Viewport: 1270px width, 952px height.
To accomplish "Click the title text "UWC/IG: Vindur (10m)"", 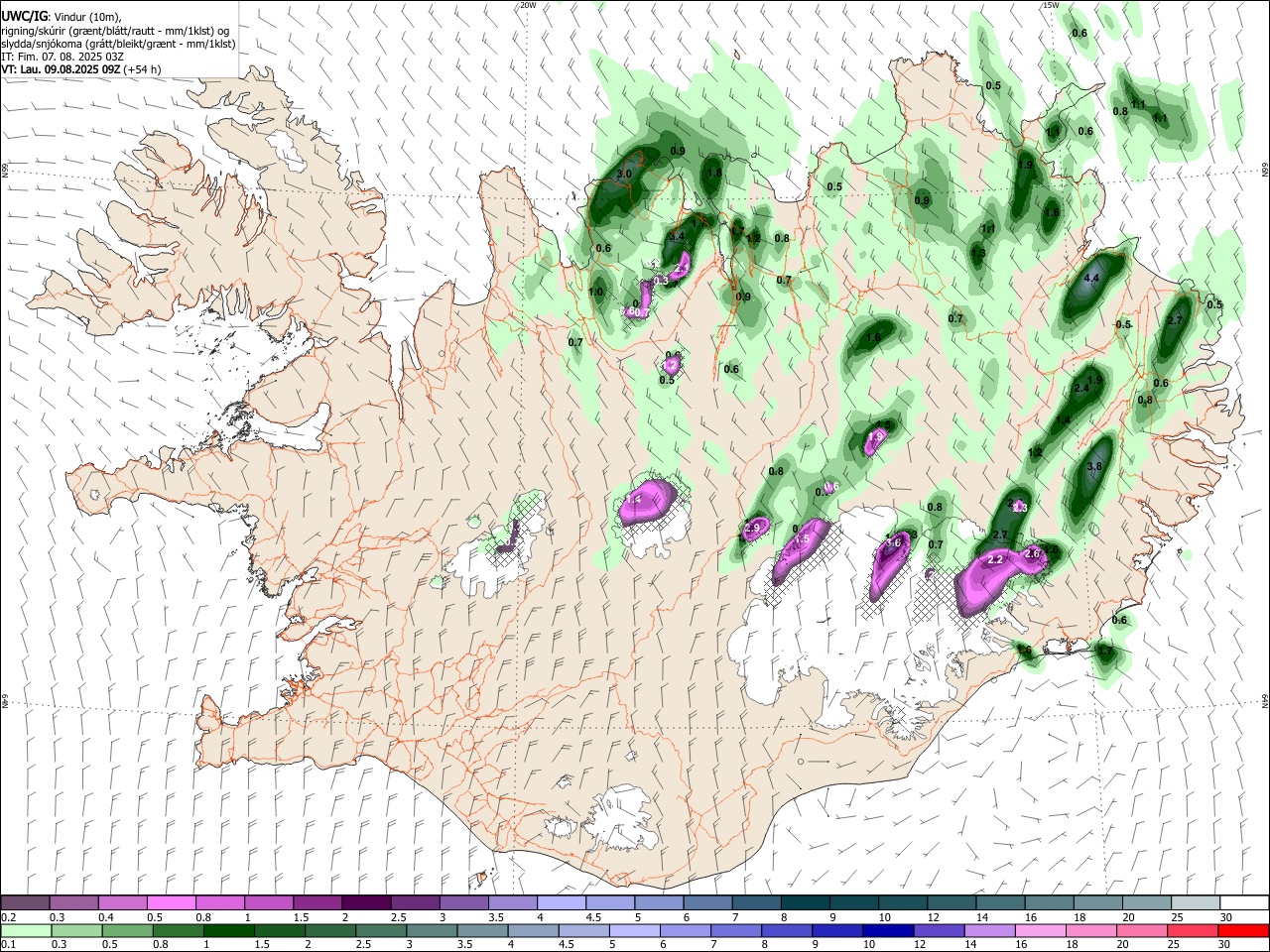I will click(62, 18).
